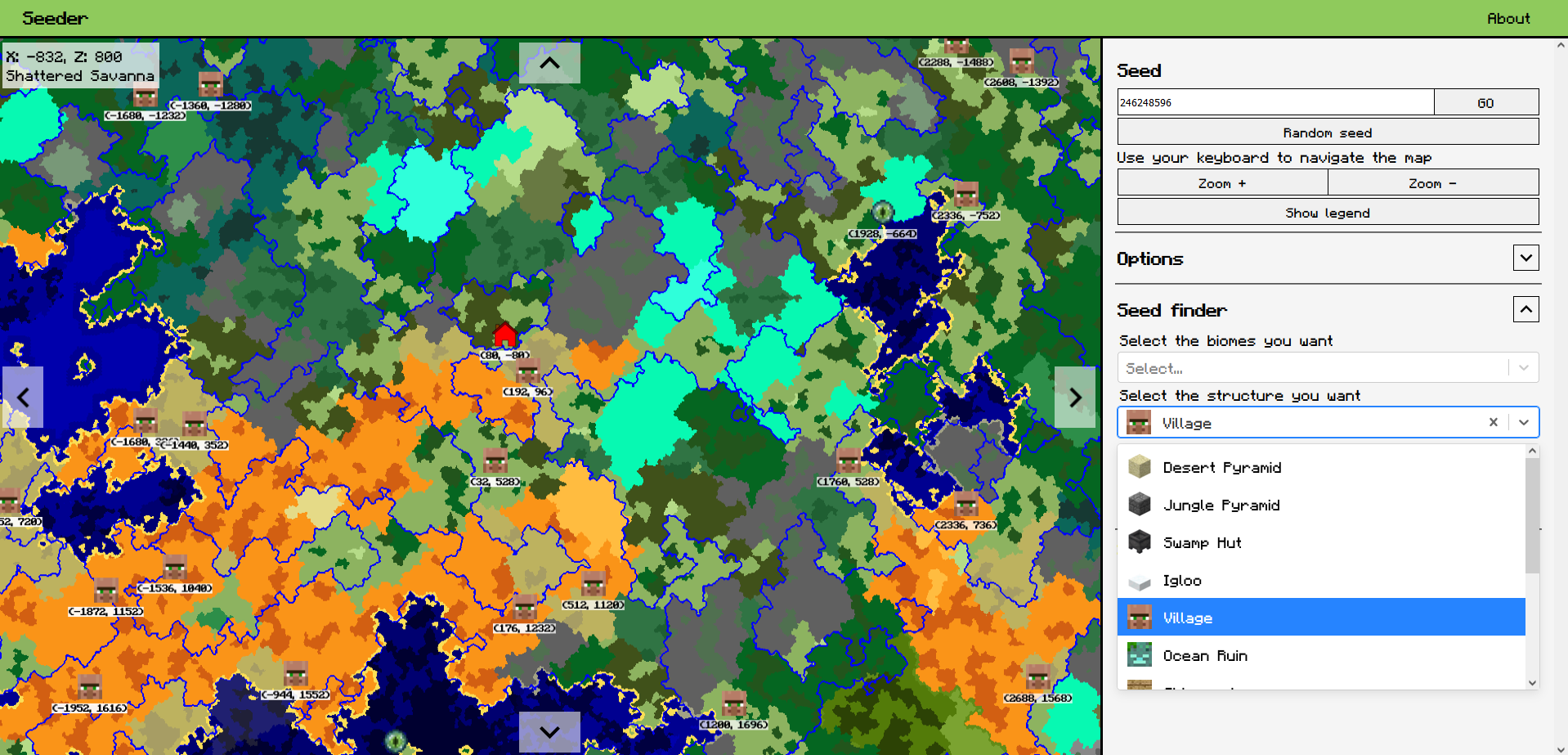Click the stronghold eye icon at (1928, -664)
The height and width of the screenshot is (755, 1568).
tap(882, 212)
